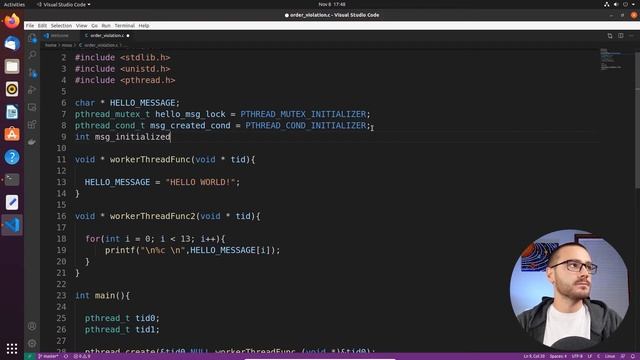Viewport: 640px width, 360px height.
Task: Click the UTF-8 encoding indicator
Action: (577, 356)
